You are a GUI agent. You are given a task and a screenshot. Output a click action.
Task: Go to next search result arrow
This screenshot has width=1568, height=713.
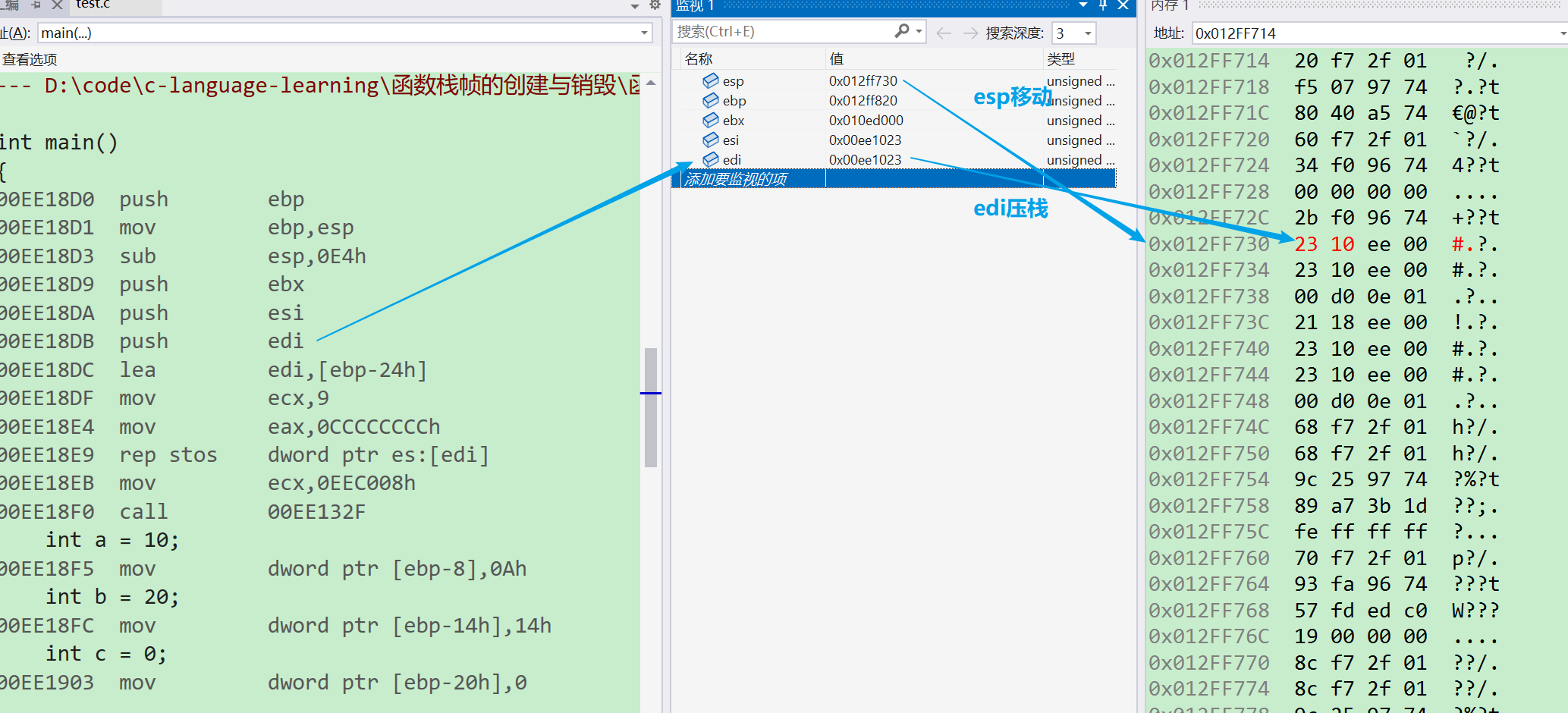(970, 33)
